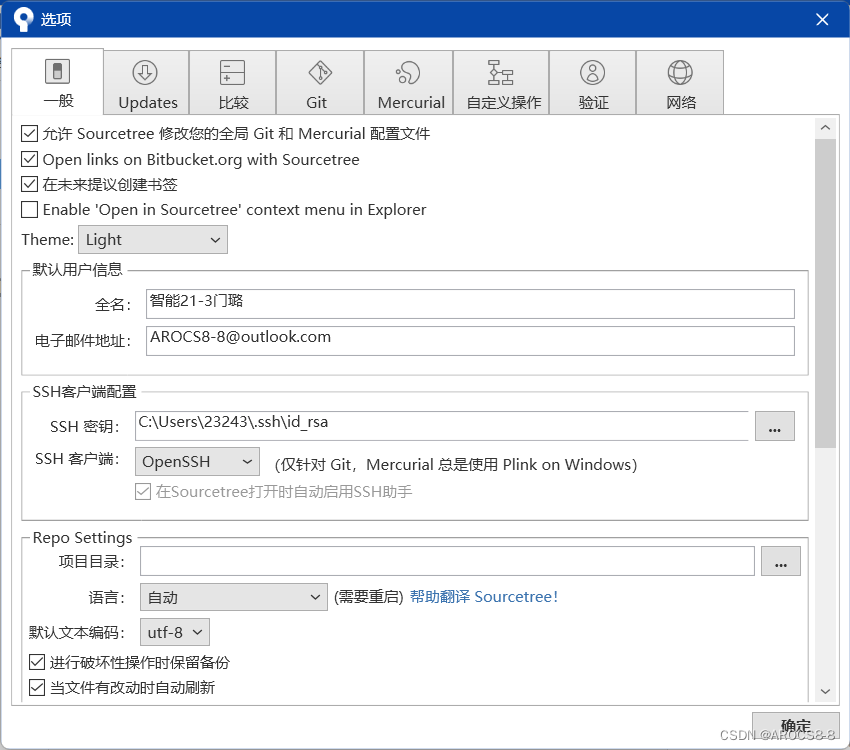
Task: Expand the SSH 客户端 dropdown
Action: coord(196,461)
